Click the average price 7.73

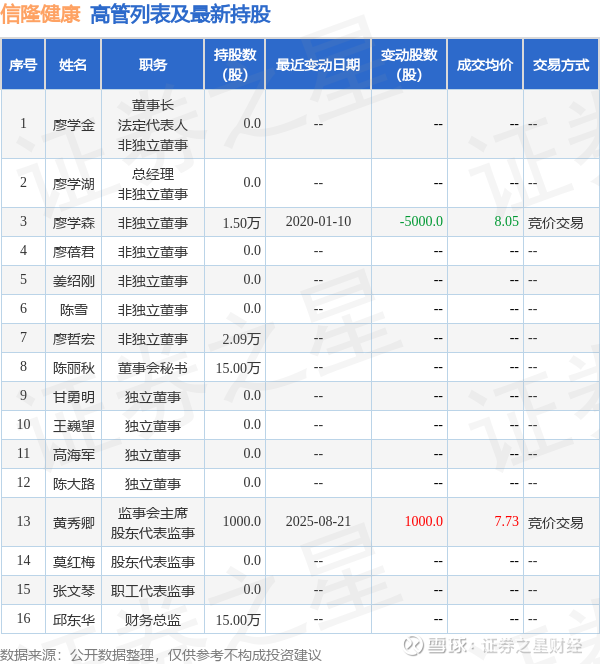point(506,521)
